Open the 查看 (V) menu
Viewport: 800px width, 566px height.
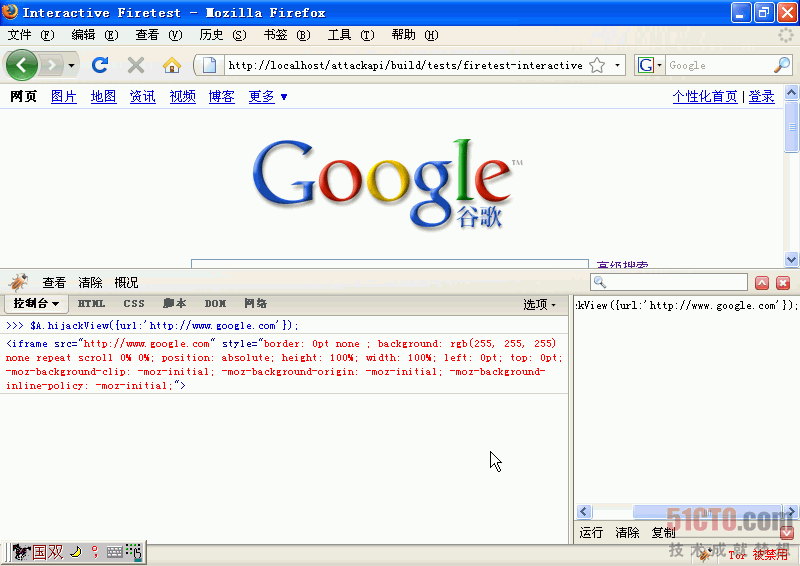(x=159, y=35)
